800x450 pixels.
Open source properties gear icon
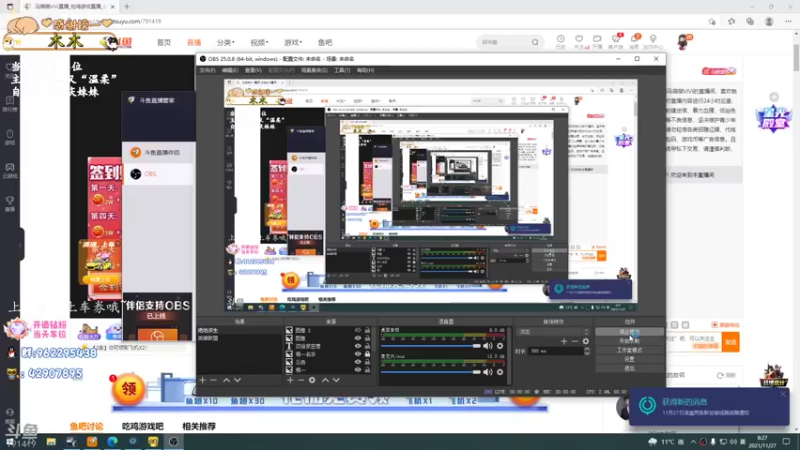tap(312, 380)
